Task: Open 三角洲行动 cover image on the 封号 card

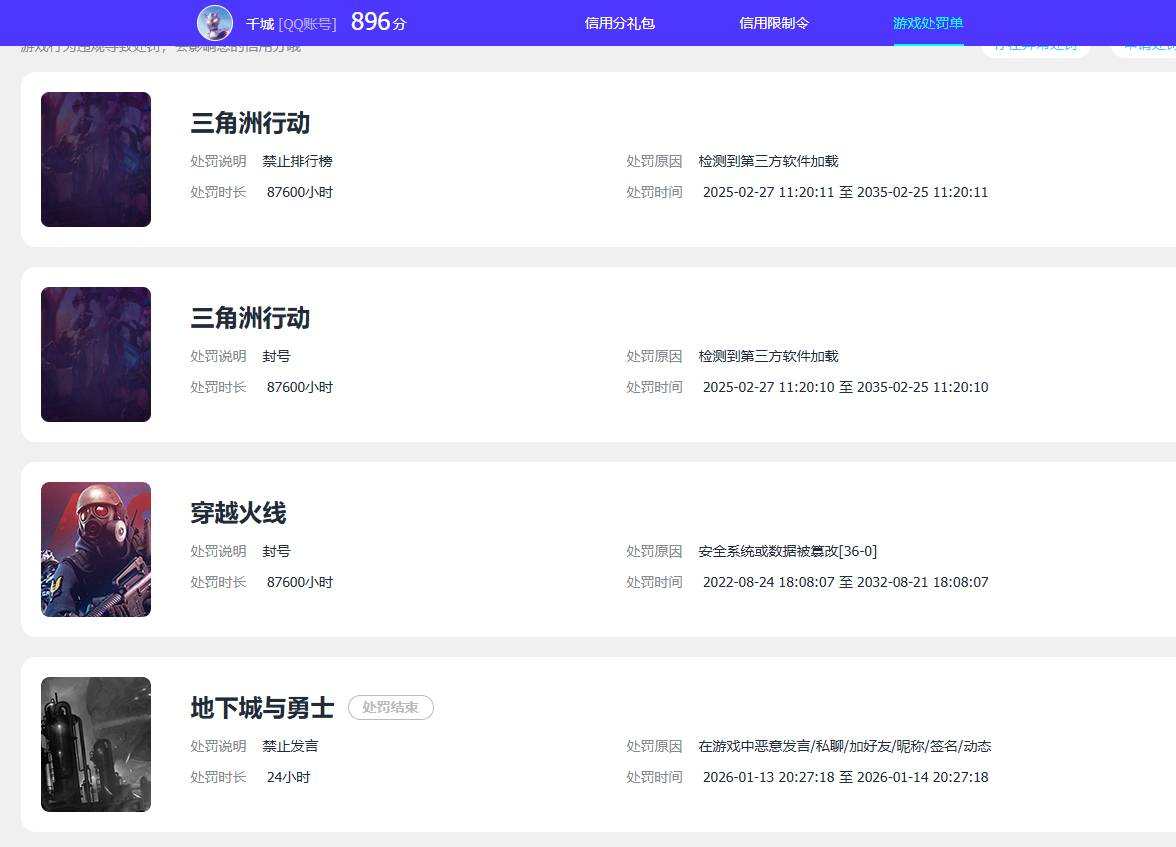Action: point(96,354)
